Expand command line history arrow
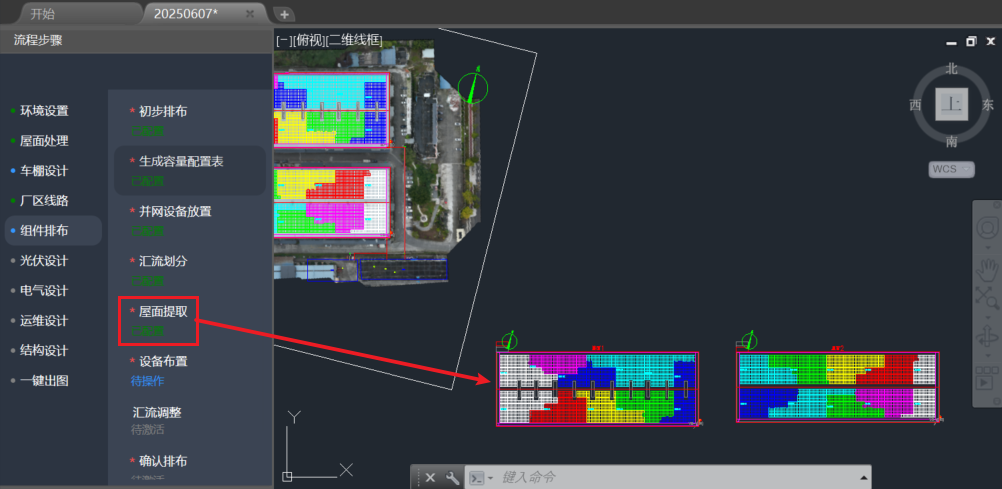This screenshot has width=1002, height=489. click(x=864, y=478)
